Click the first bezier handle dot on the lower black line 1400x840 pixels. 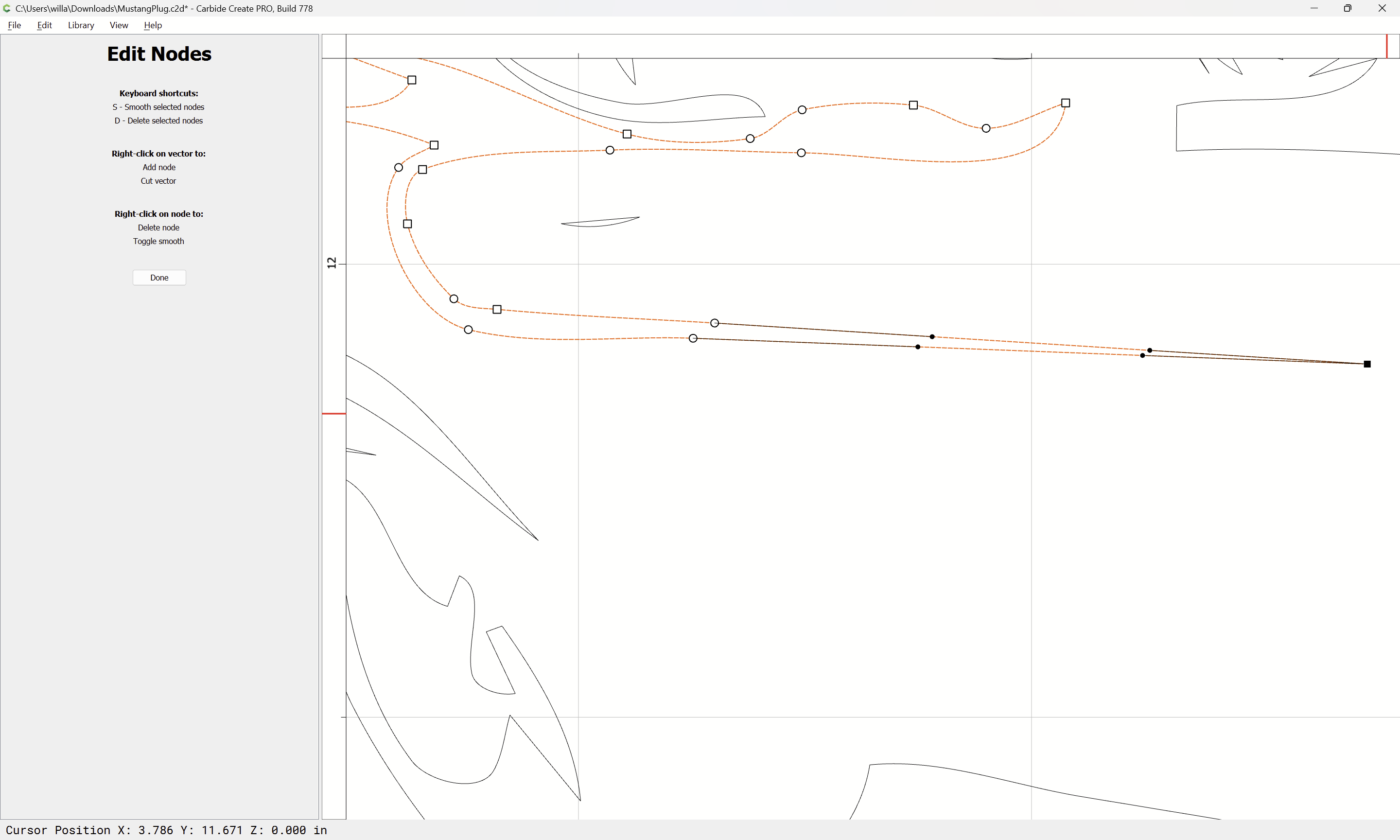(x=918, y=347)
